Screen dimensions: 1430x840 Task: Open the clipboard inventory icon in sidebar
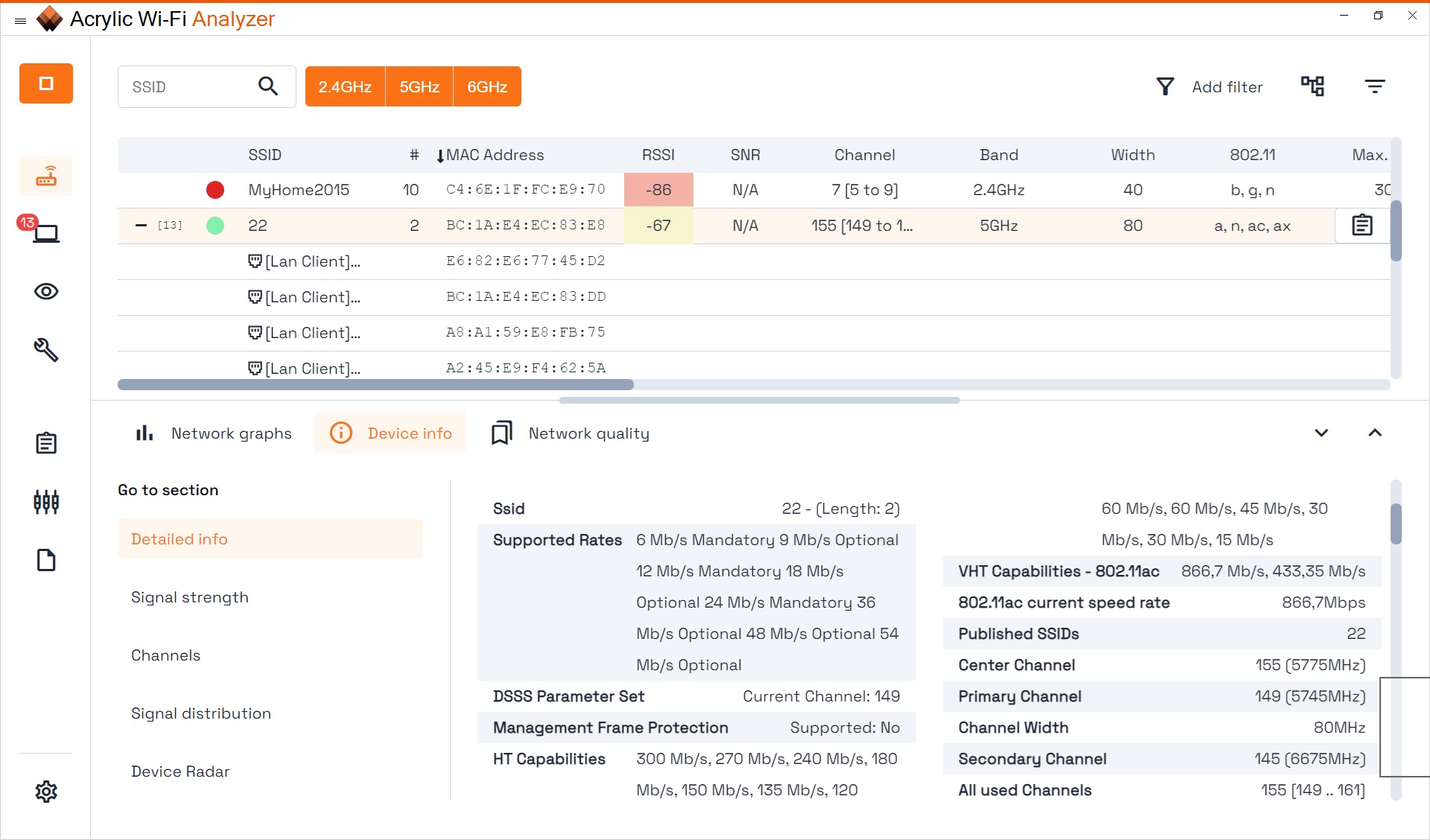point(46,443)
